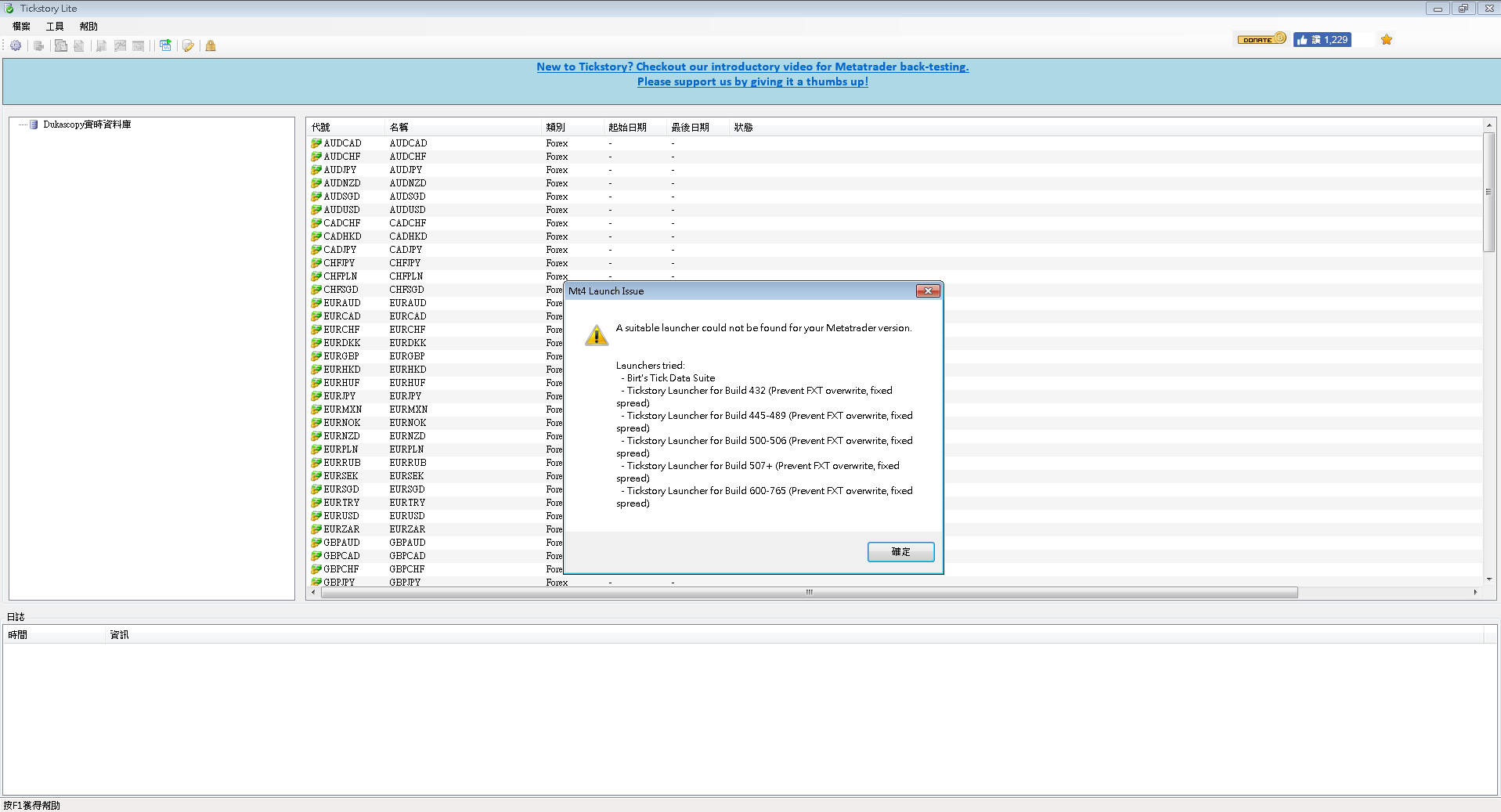Click the grayed-out export to file icon
Viewport: 1501px width, 812px height.
pyautogui.click(x=79, y=46)
